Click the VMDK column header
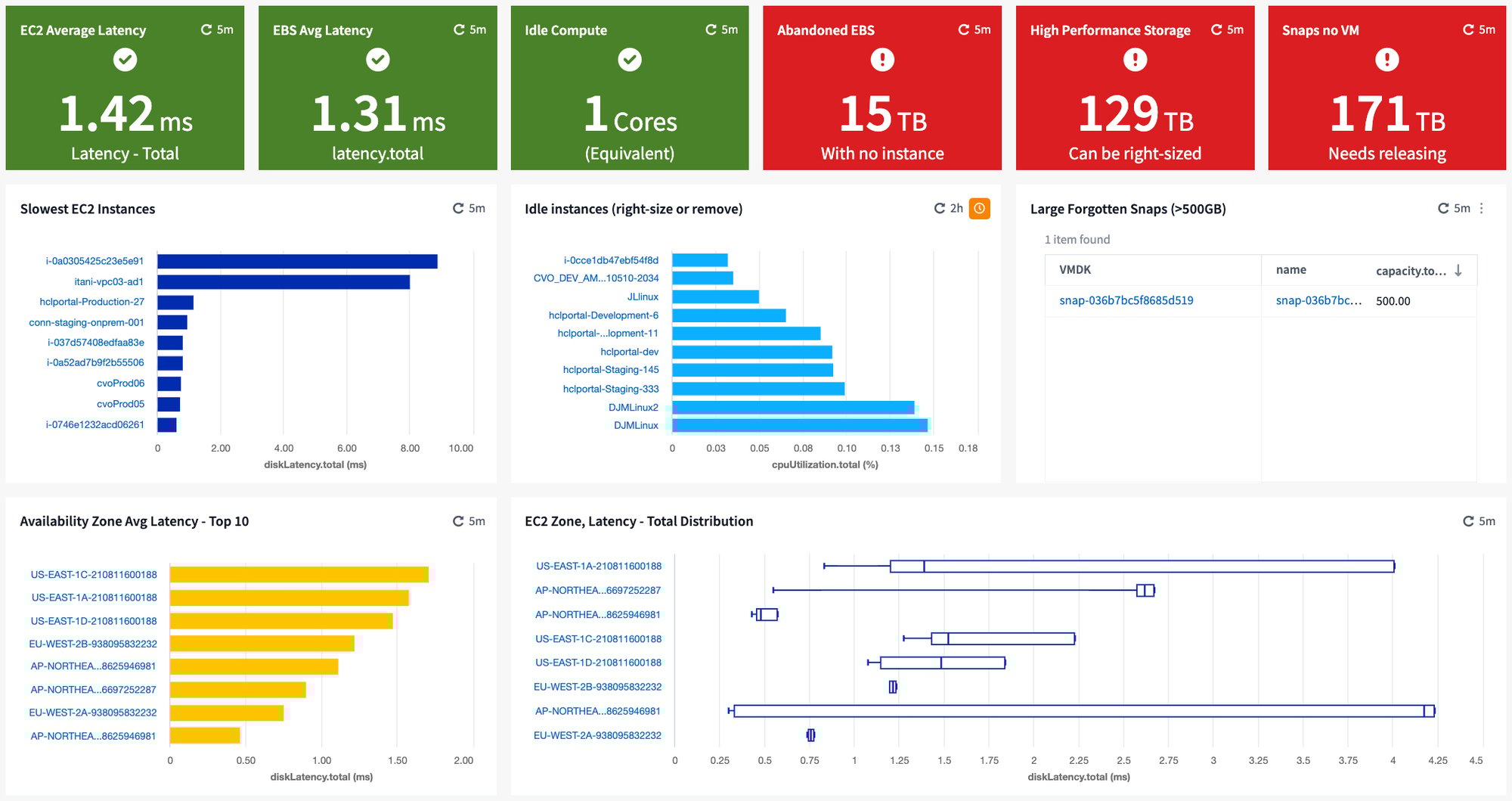The width and height of the screenshot is (1512, 801). pyautogui.click(x=1075, y=270)
